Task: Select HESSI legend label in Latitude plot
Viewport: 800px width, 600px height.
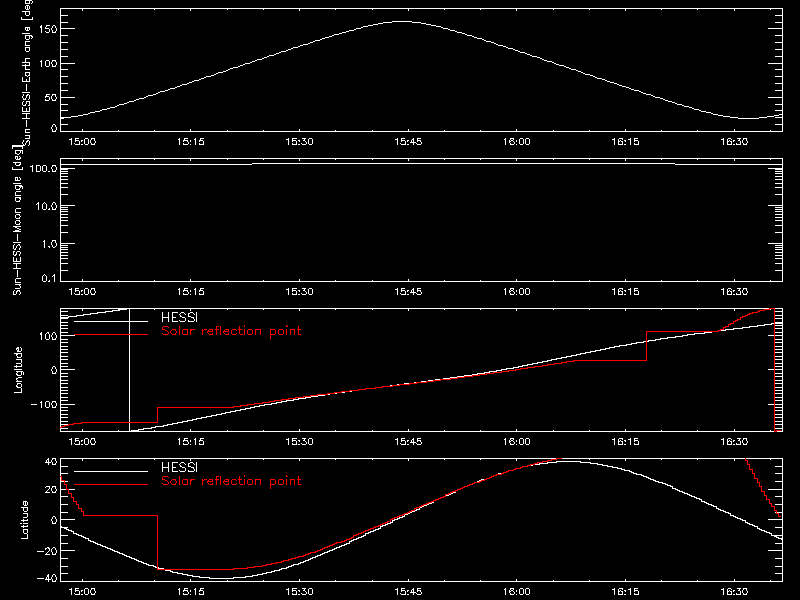Action: (179, 467)
